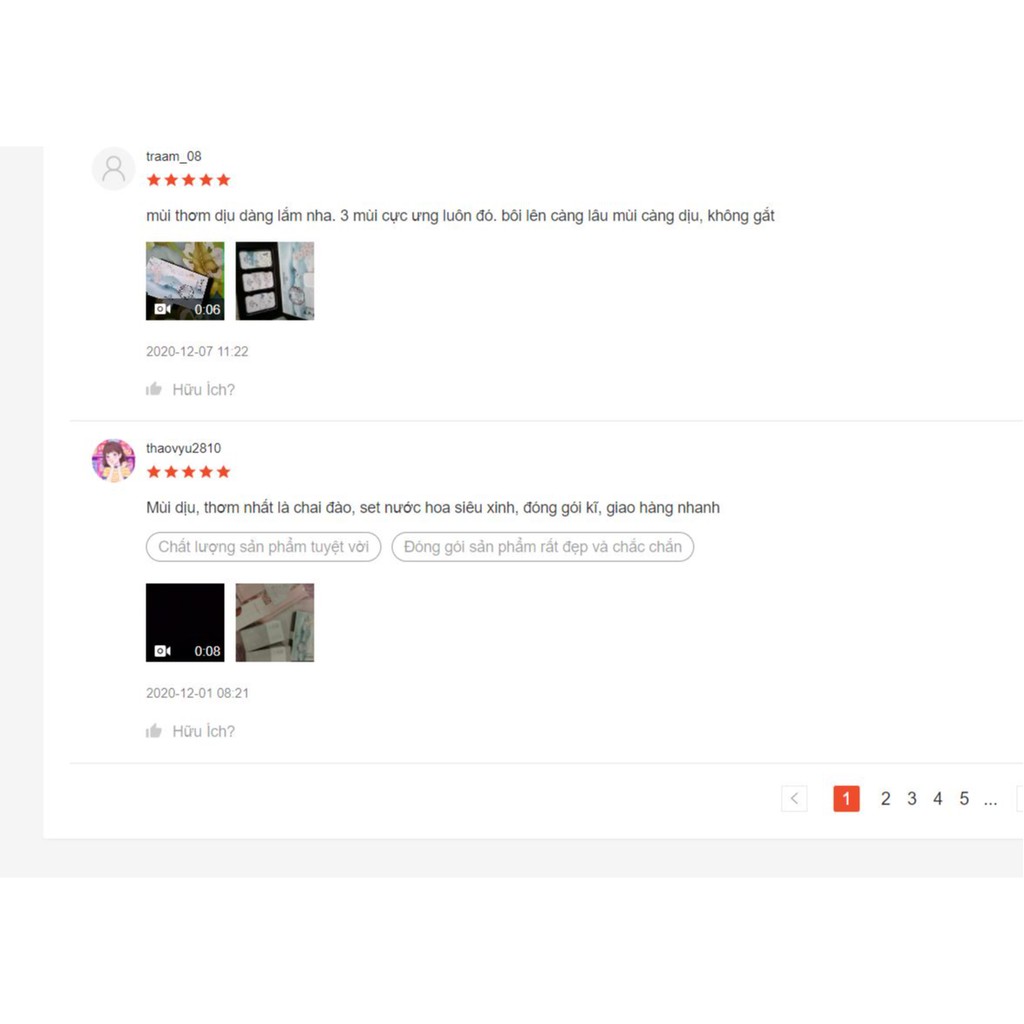
Task: Open thaovyu2810's profile avatar
Action: [114, 460]
